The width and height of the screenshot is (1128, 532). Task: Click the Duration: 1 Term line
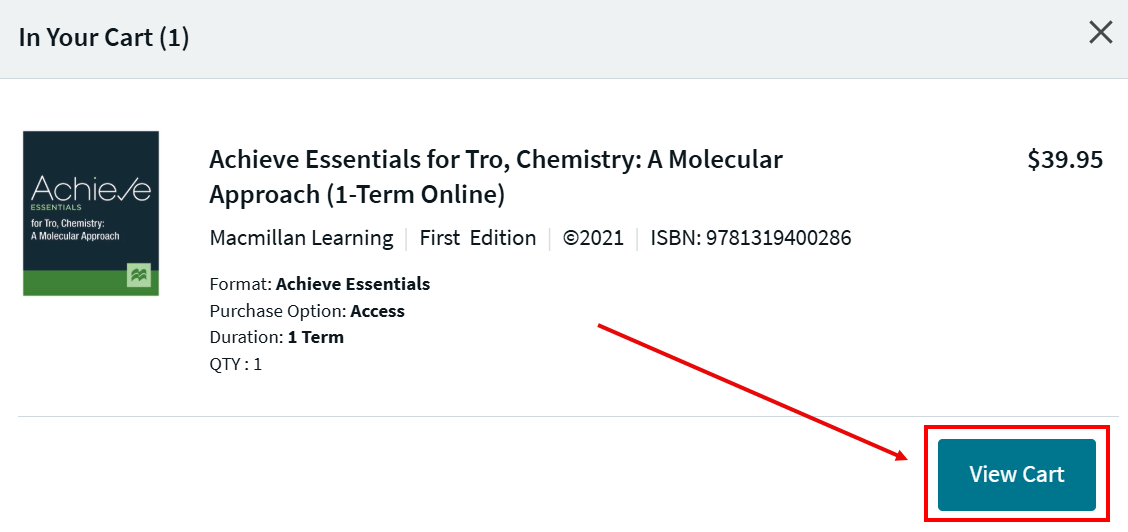click(x=276, y=337)
